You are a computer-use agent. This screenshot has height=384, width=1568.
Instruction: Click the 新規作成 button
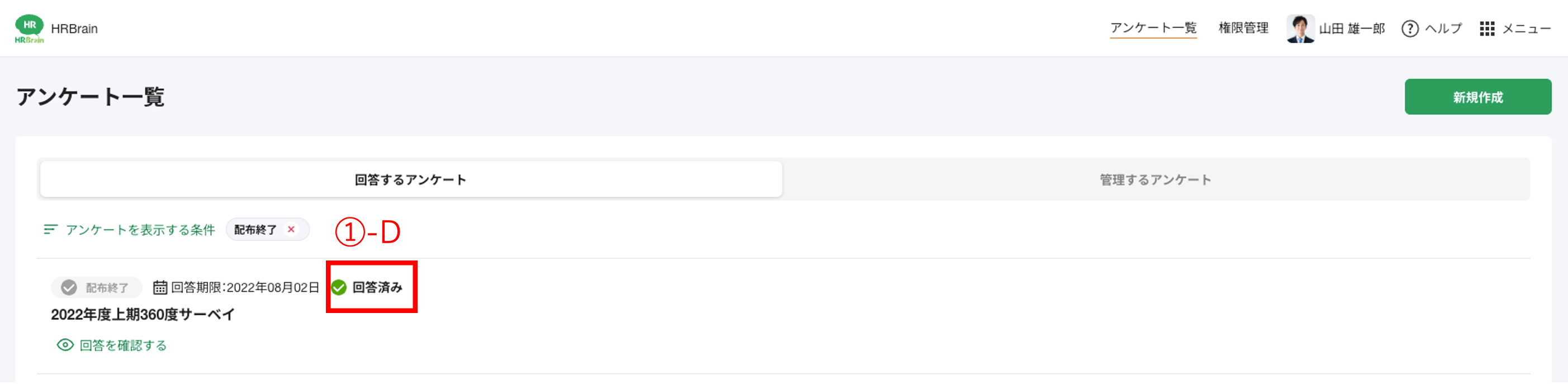click(x=1477, y=97)
